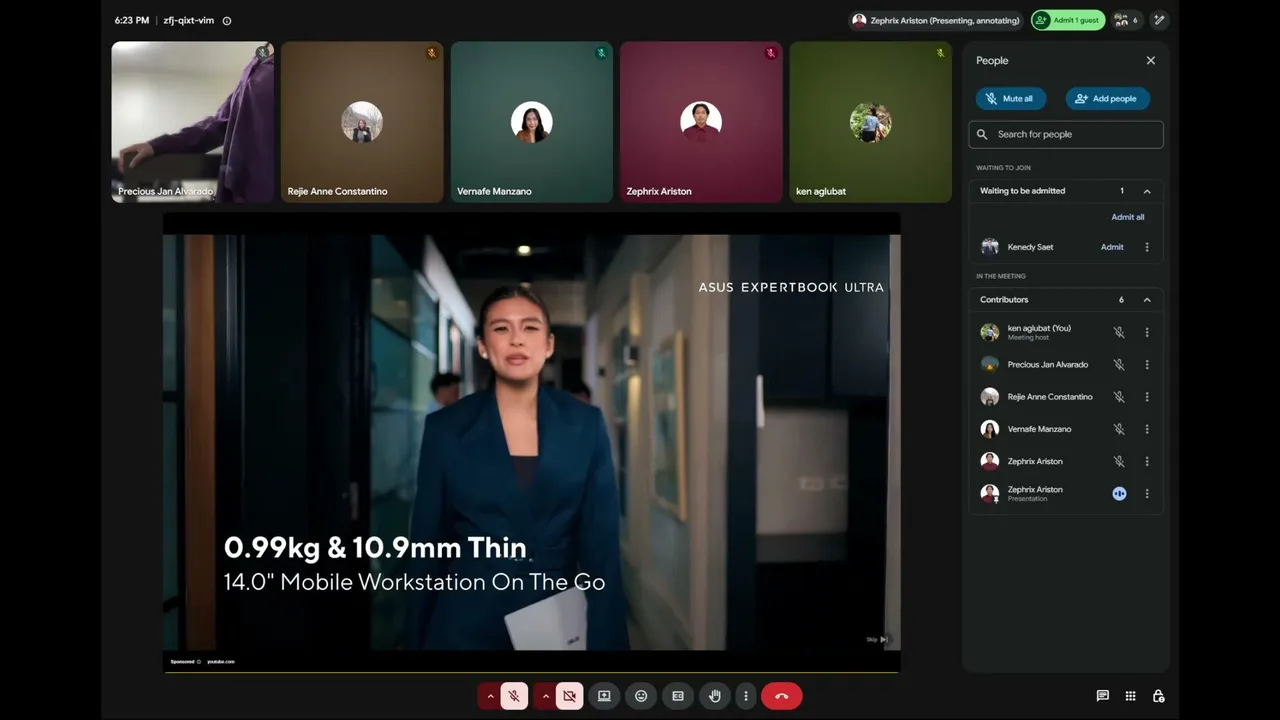The image size is (1280, 720).
Task: Open the Activities grid icon
Action: [1130, 696]
